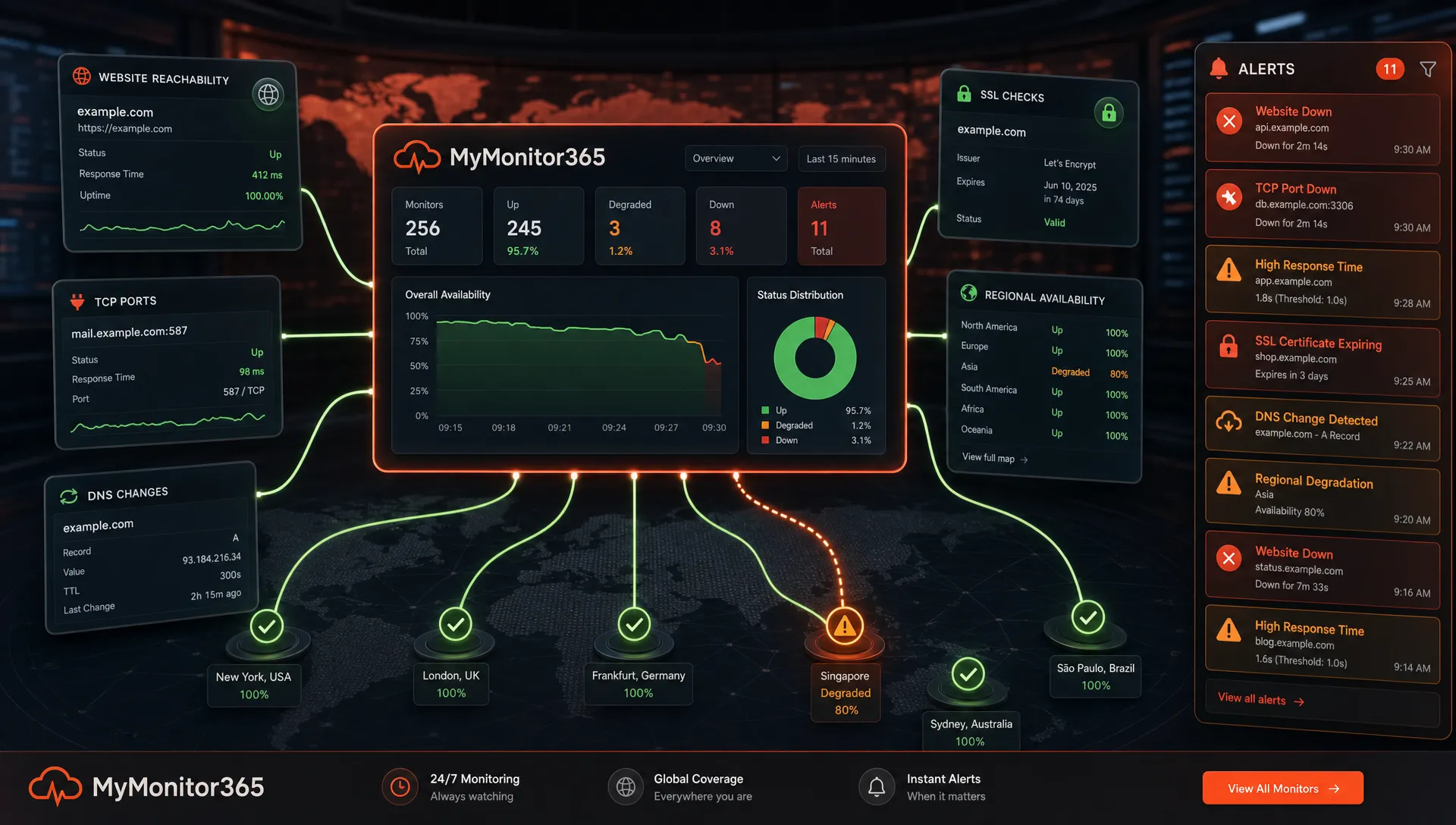Image resolution: width=1456 pixels, height=825 pixels.
Task: Select the Up 245 stat card
Action: pos(538,226)
